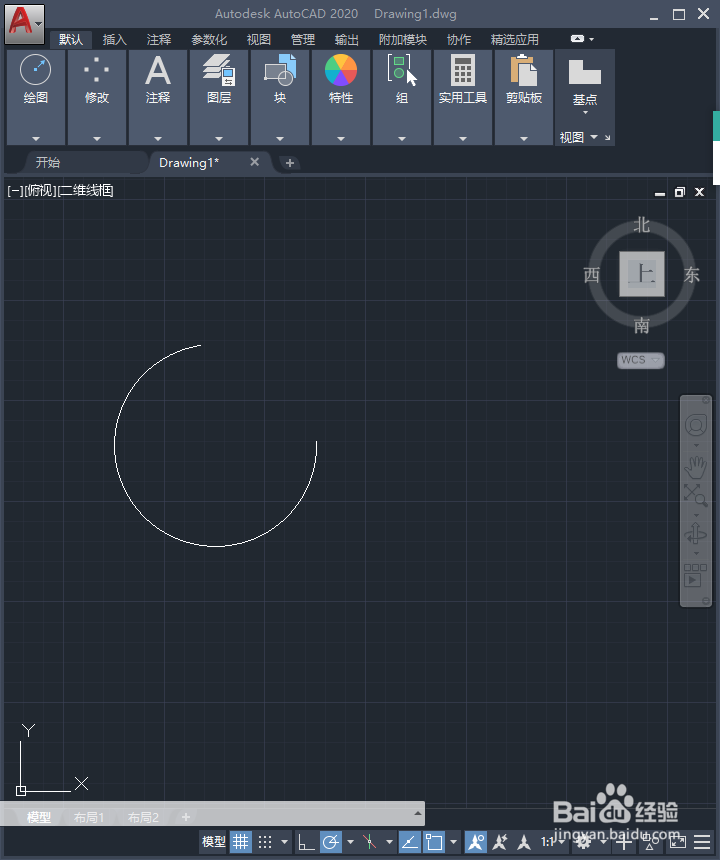The image size is (720, 860).
Task: Click the new drawing plus tab button
Action: click(x=290, y=163)
